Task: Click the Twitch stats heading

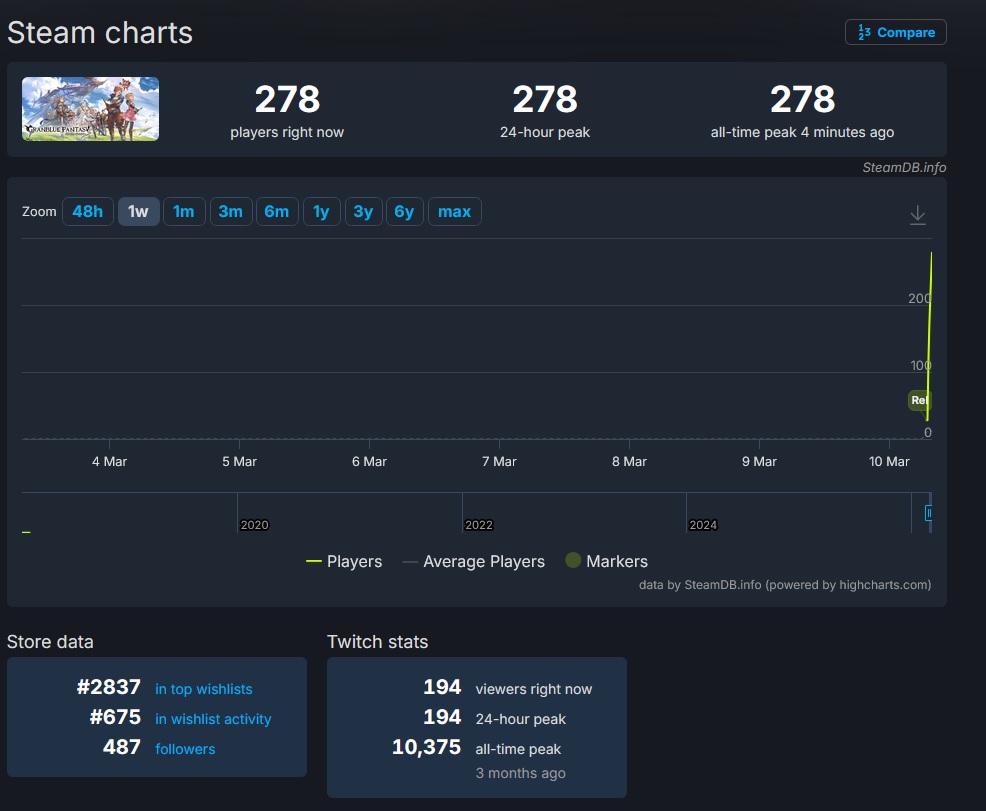Action: click(377, 642)
